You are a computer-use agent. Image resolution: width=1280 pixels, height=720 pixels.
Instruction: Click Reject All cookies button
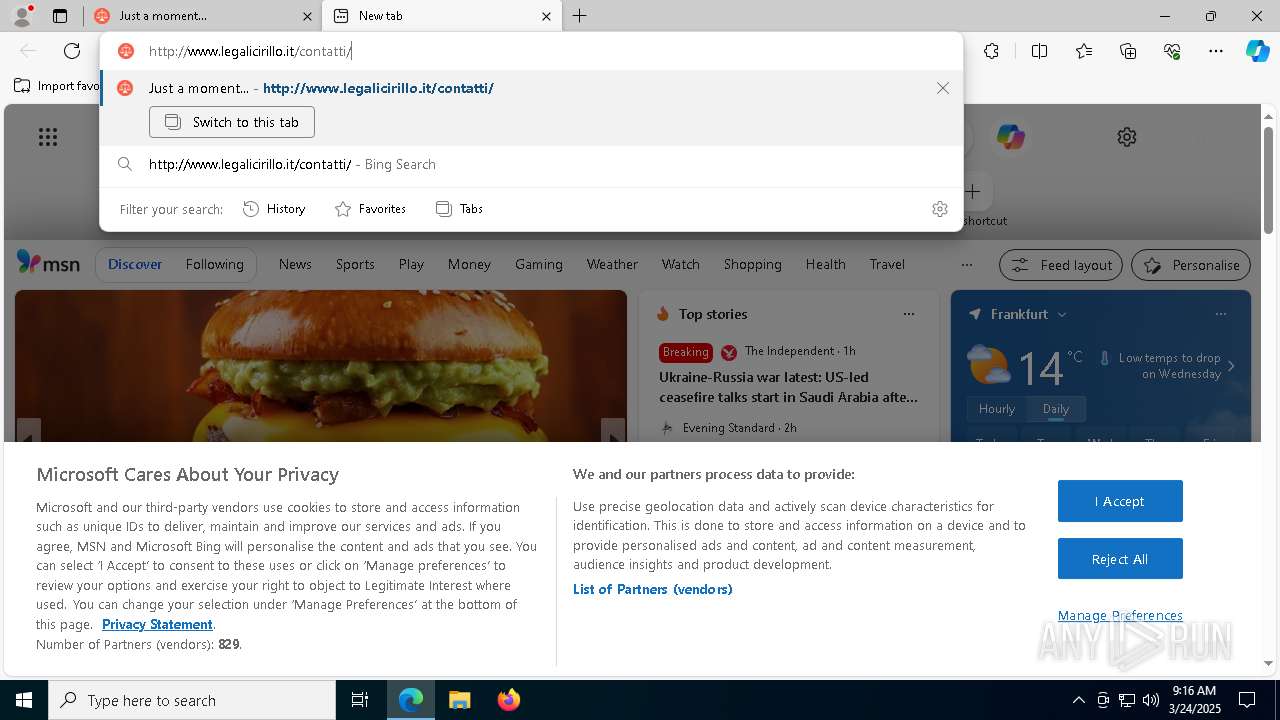click(1120, 559)
